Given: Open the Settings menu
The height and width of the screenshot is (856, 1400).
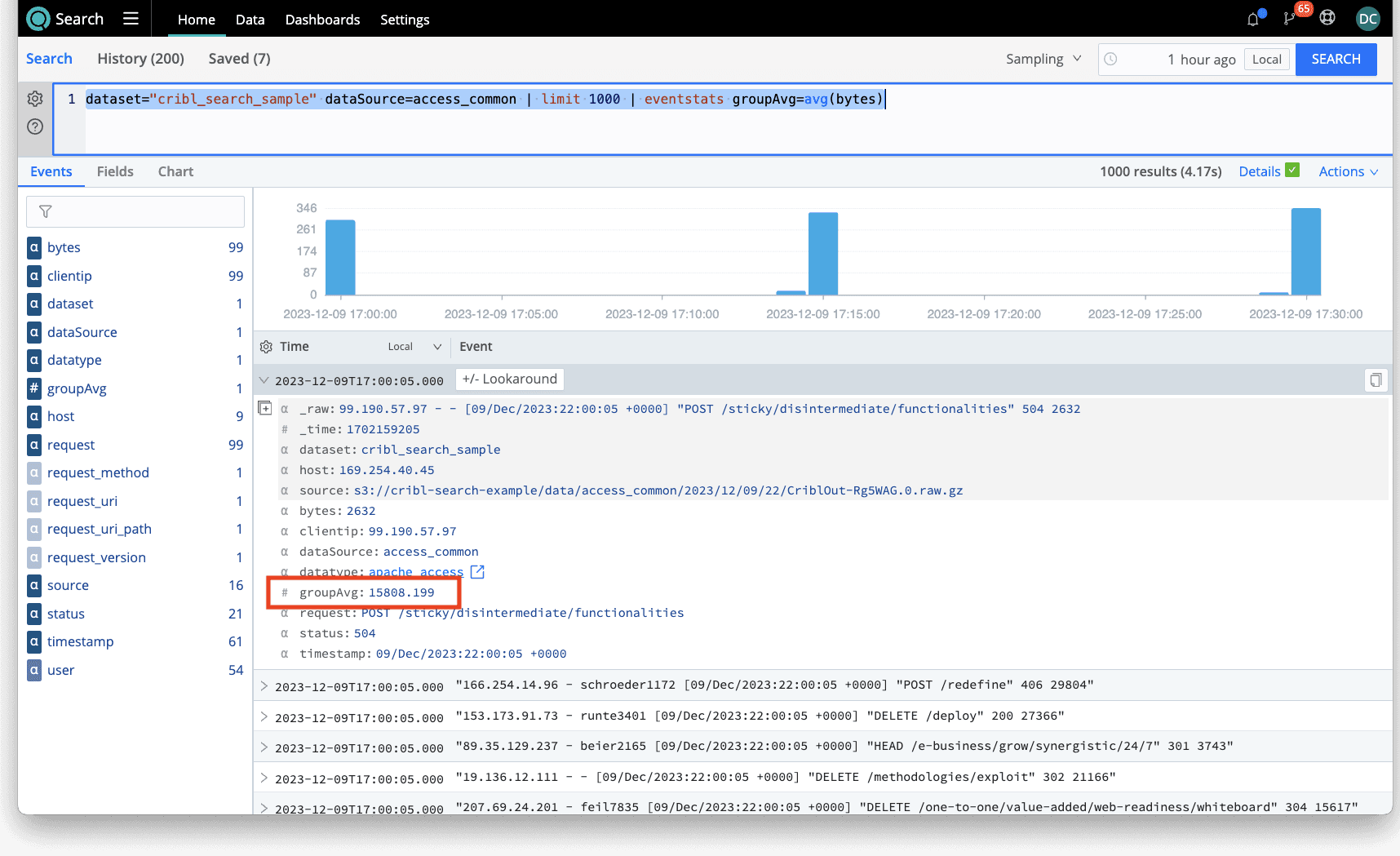Looking at the screenshot, I should tap(405, 20).
